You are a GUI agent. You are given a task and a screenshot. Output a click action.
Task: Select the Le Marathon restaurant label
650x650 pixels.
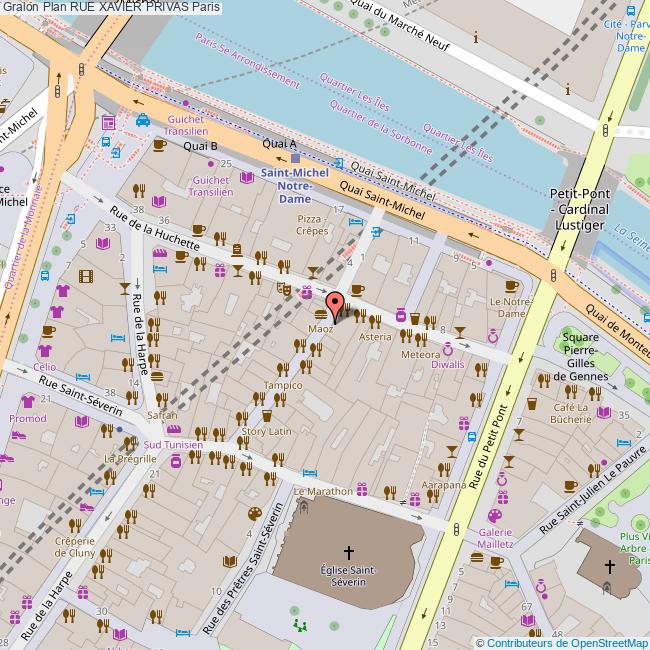coord(322,491)
